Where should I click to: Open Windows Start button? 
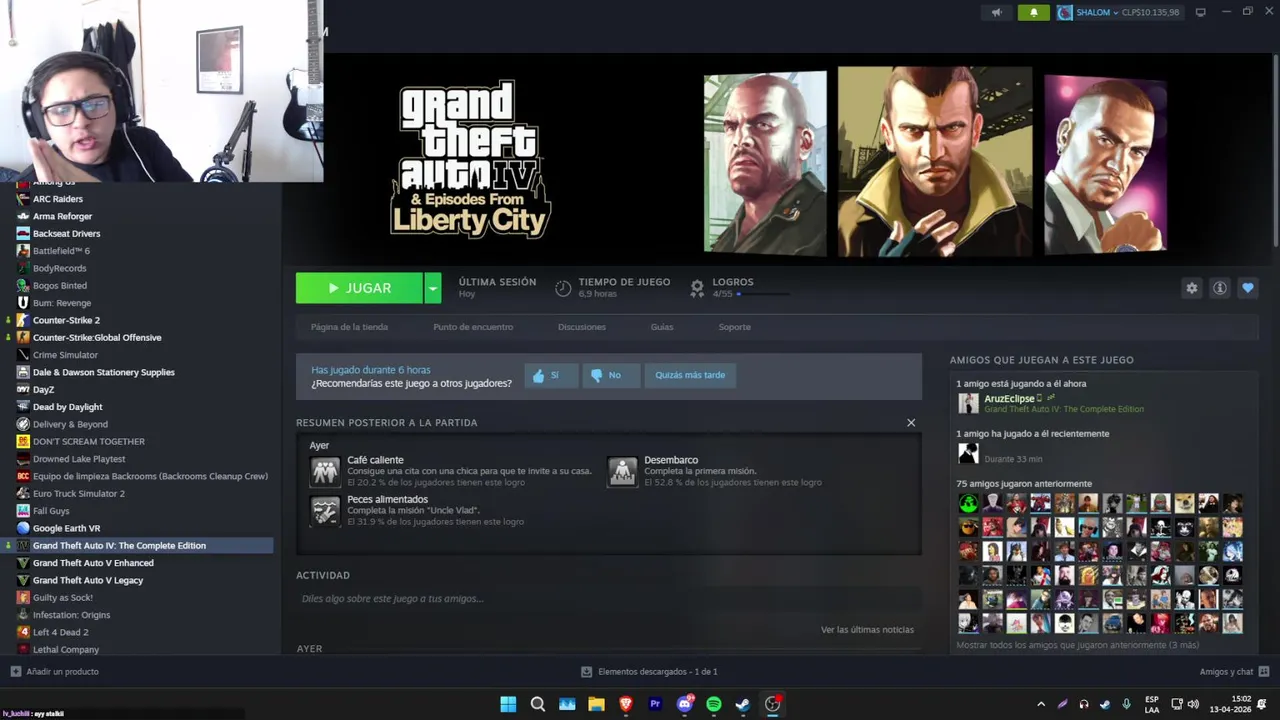coord(508,704)
